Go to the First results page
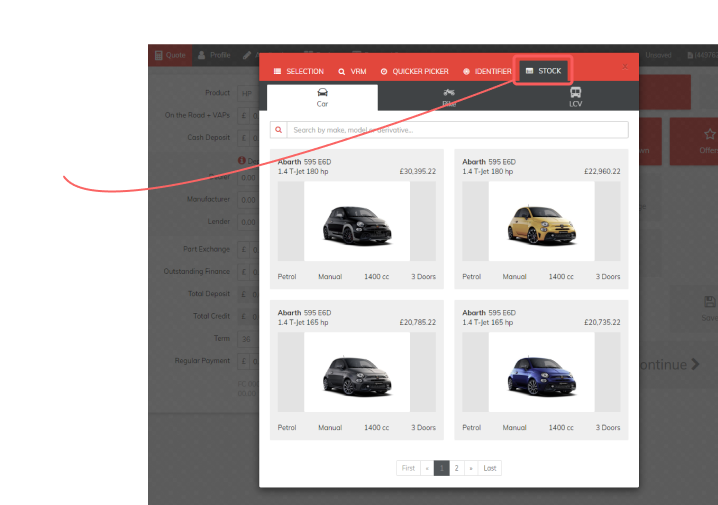This screenshot has height=505, width=718. 408,468
